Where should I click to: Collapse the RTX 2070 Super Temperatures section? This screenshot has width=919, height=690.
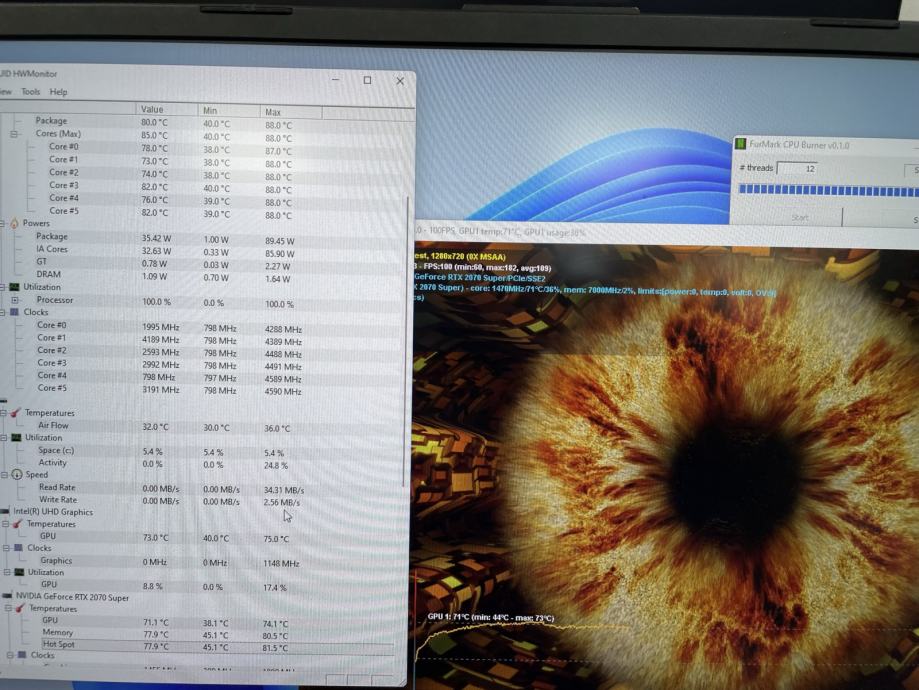(8, 609)
